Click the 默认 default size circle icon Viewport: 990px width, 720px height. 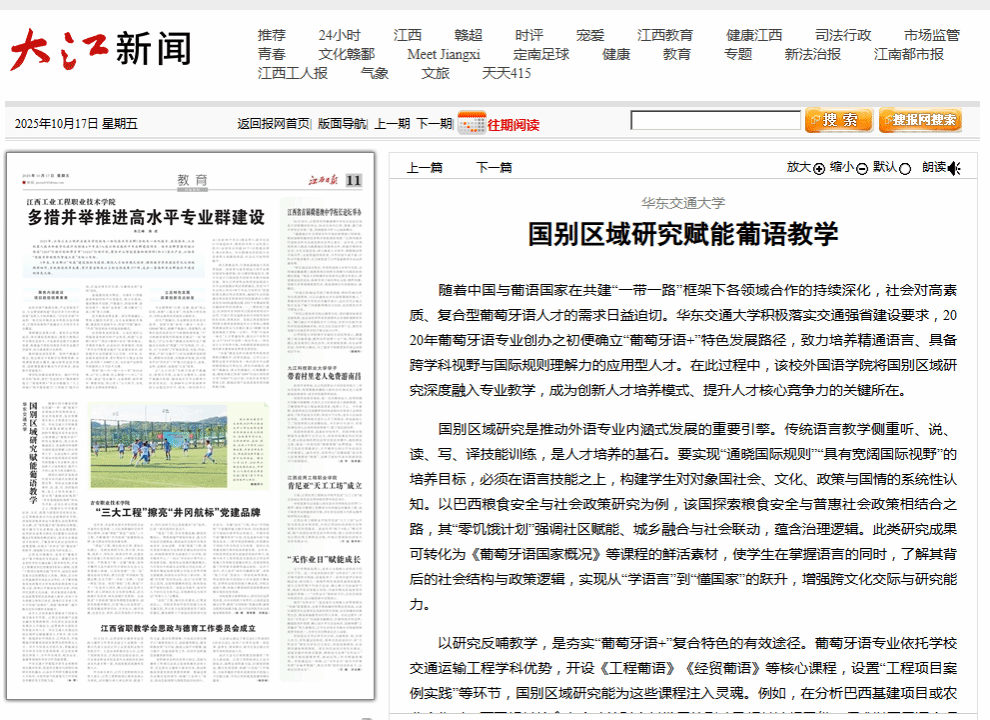[x=905, y=168]
